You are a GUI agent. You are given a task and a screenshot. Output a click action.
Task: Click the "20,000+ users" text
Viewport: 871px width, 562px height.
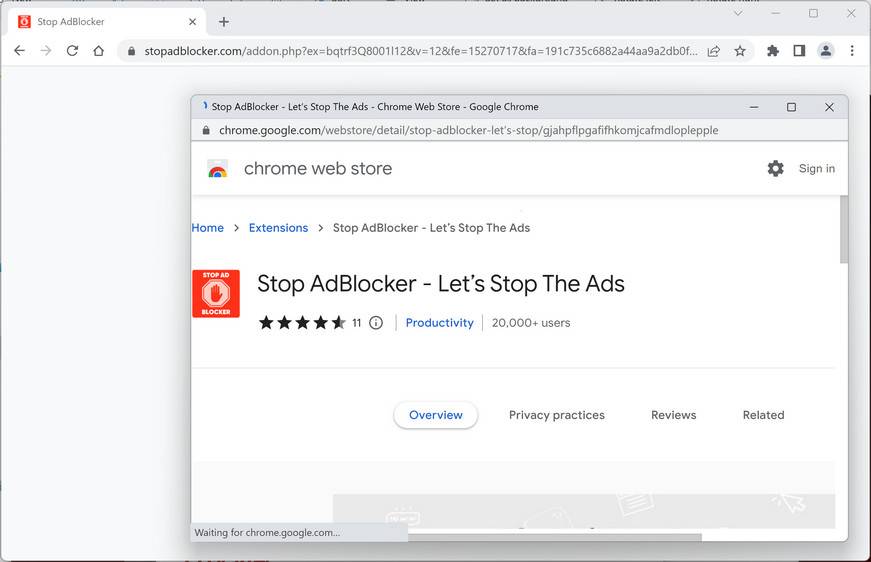click(x=531, y=323)
